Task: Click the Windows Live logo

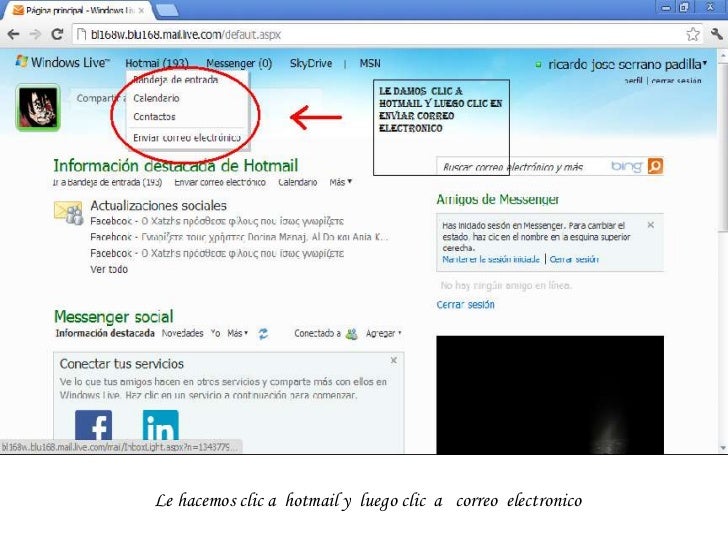Action: [x=63, y=62]
